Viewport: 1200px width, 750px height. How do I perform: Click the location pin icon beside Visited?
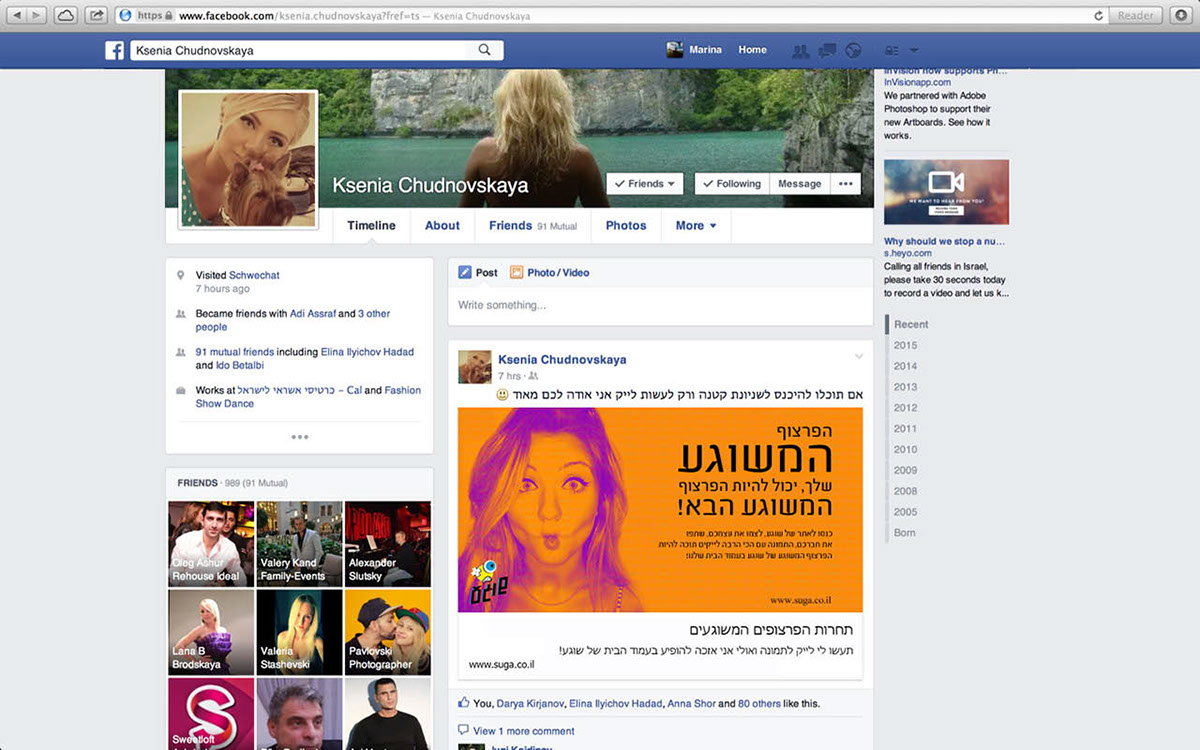(180, 275)
